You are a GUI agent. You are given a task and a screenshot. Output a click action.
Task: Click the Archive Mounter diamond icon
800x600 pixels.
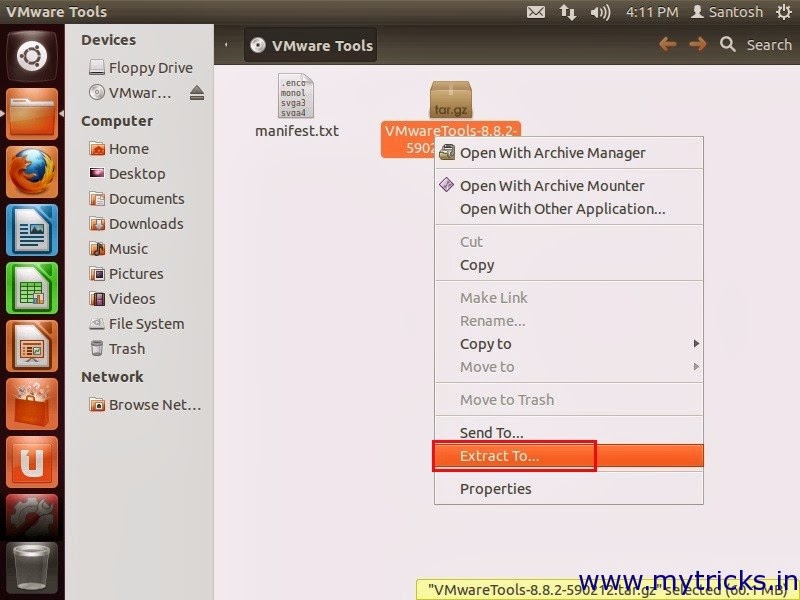446,185
